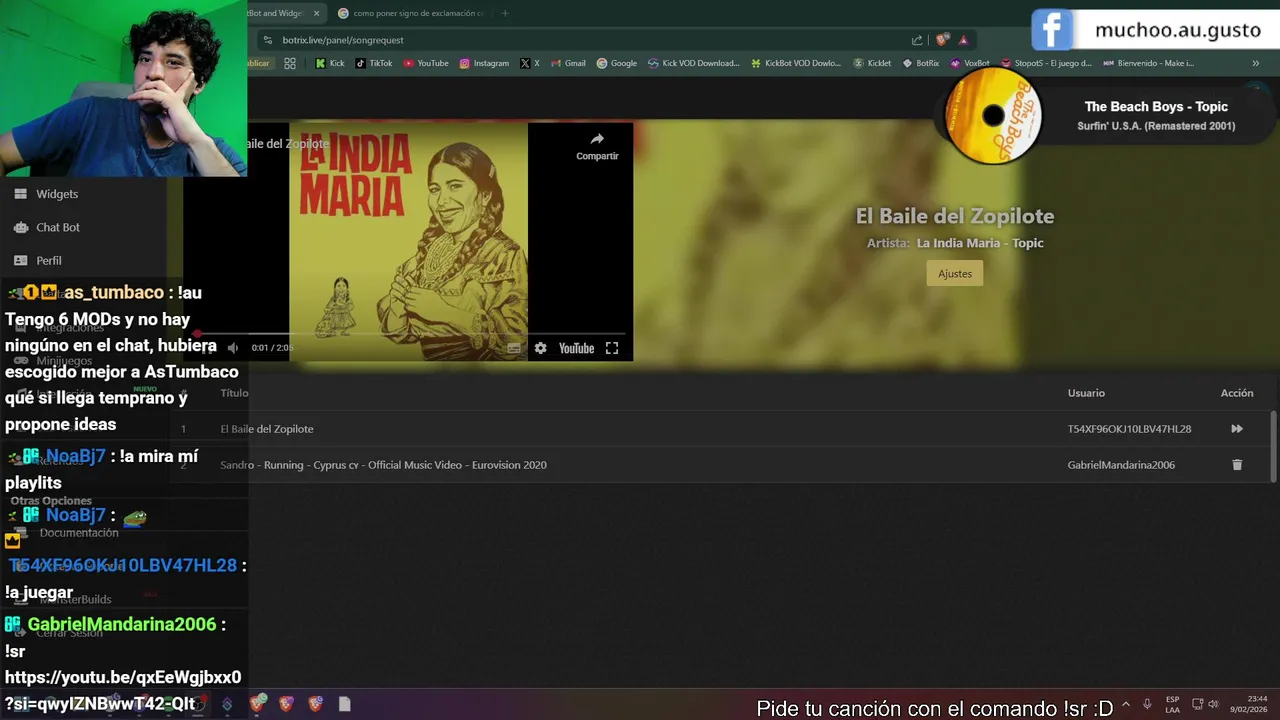Viewport: 1280px width, 720px height.
Task: Click the video progress bar
Action: pos(410,334)
